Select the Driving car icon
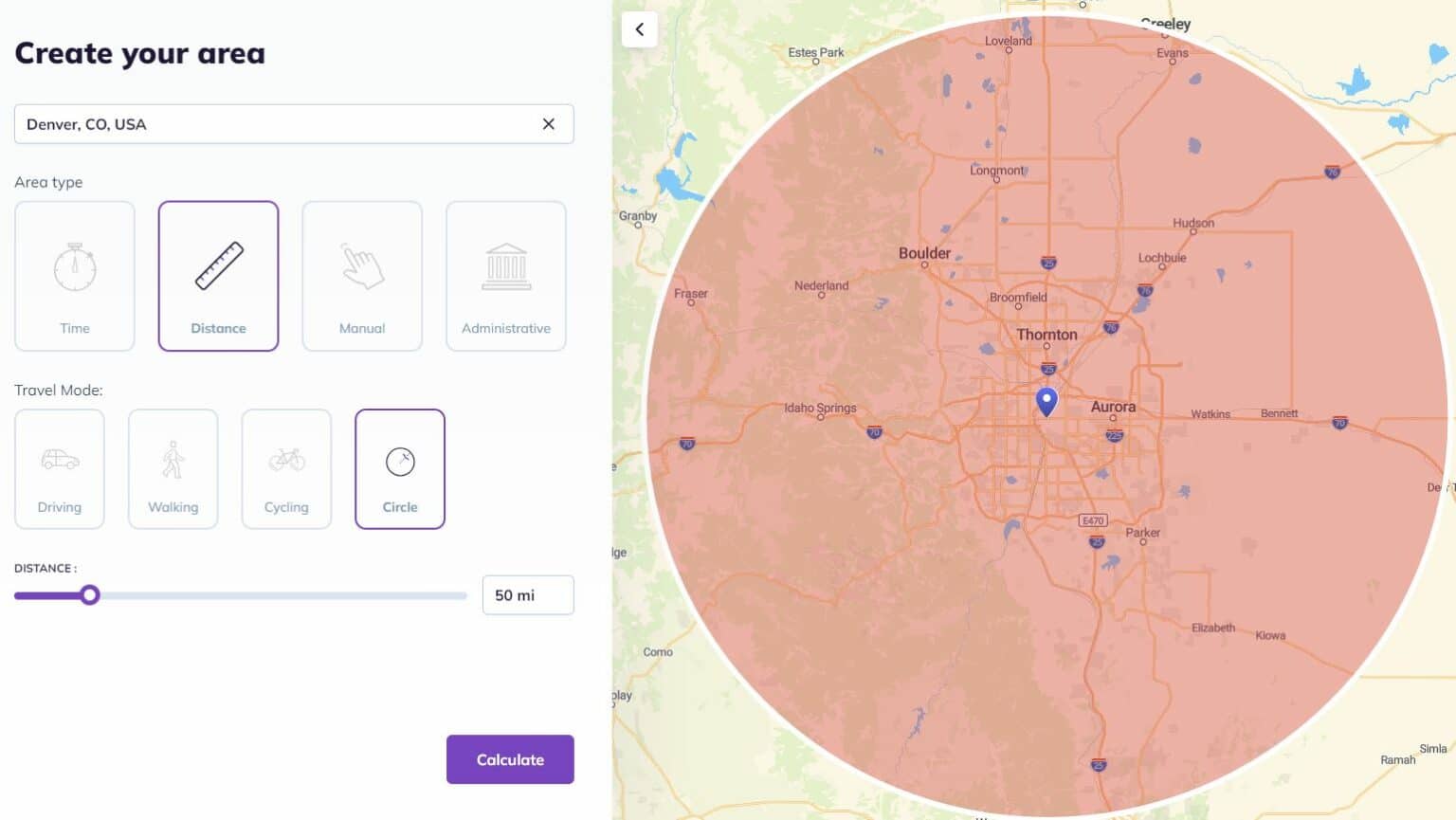This screenshot has height=820, width=1456. (x=59, y=458)
